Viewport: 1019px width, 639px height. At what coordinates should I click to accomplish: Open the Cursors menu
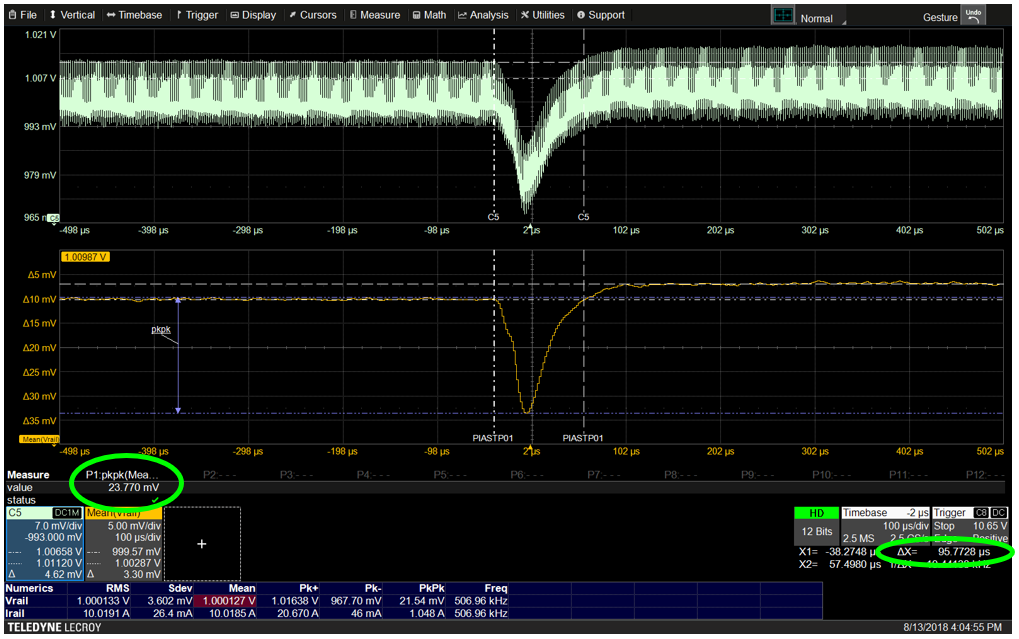[312, 15]
